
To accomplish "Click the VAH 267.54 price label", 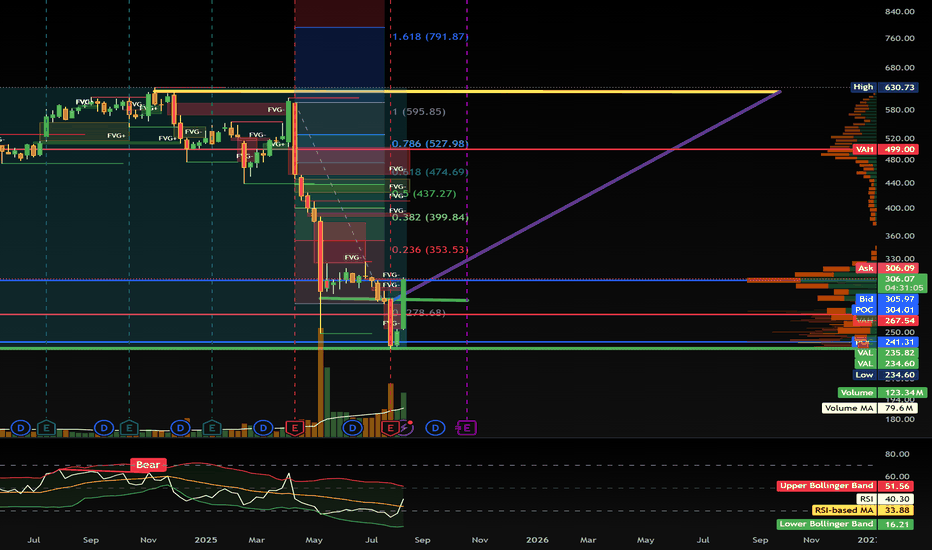I will [x=886, y=320].
